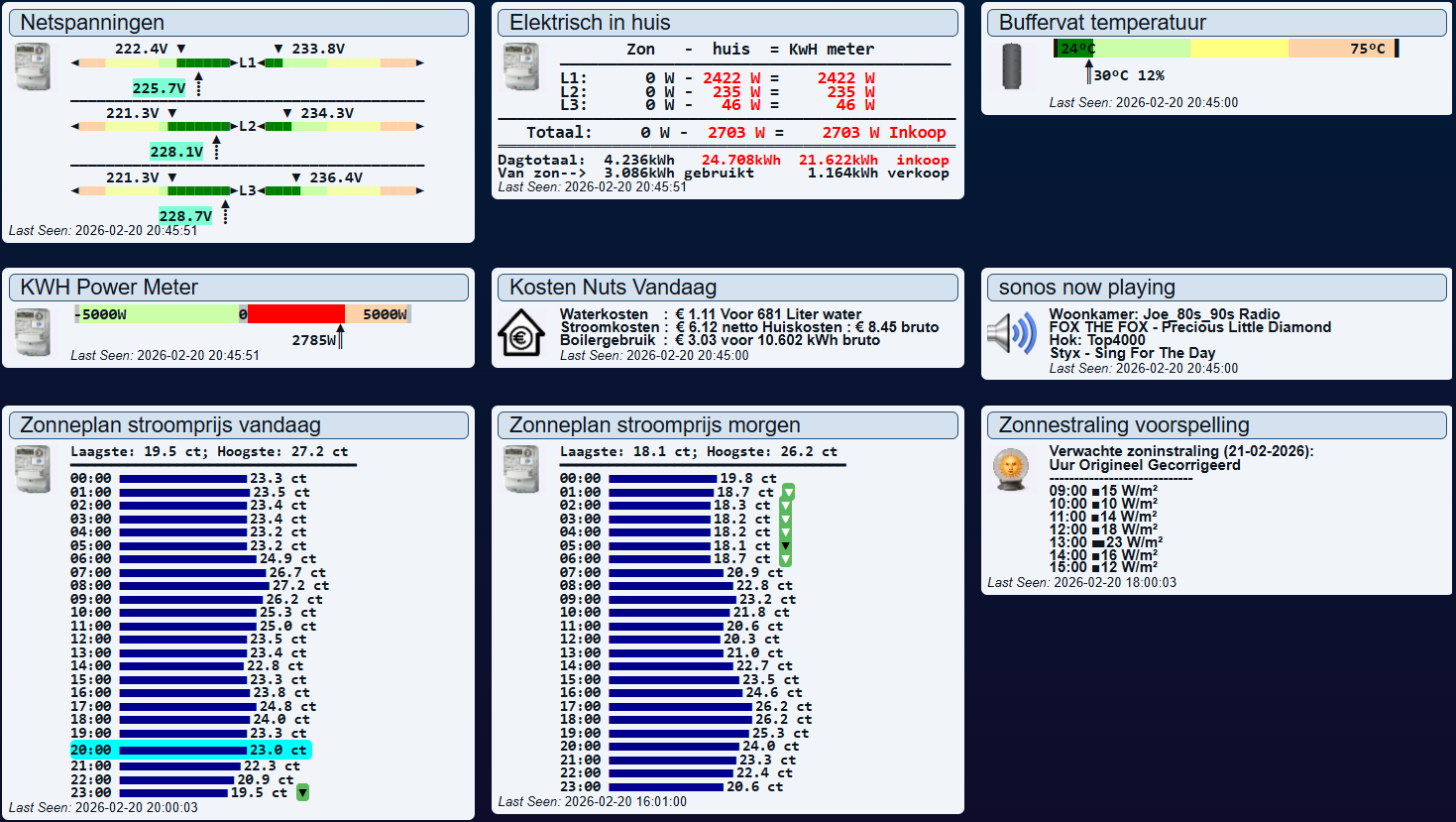The width and height of the screenshot is (1456, 822).
Task: Click the meter icon in Netspanningen panel
Action: (x=32, y=66)
